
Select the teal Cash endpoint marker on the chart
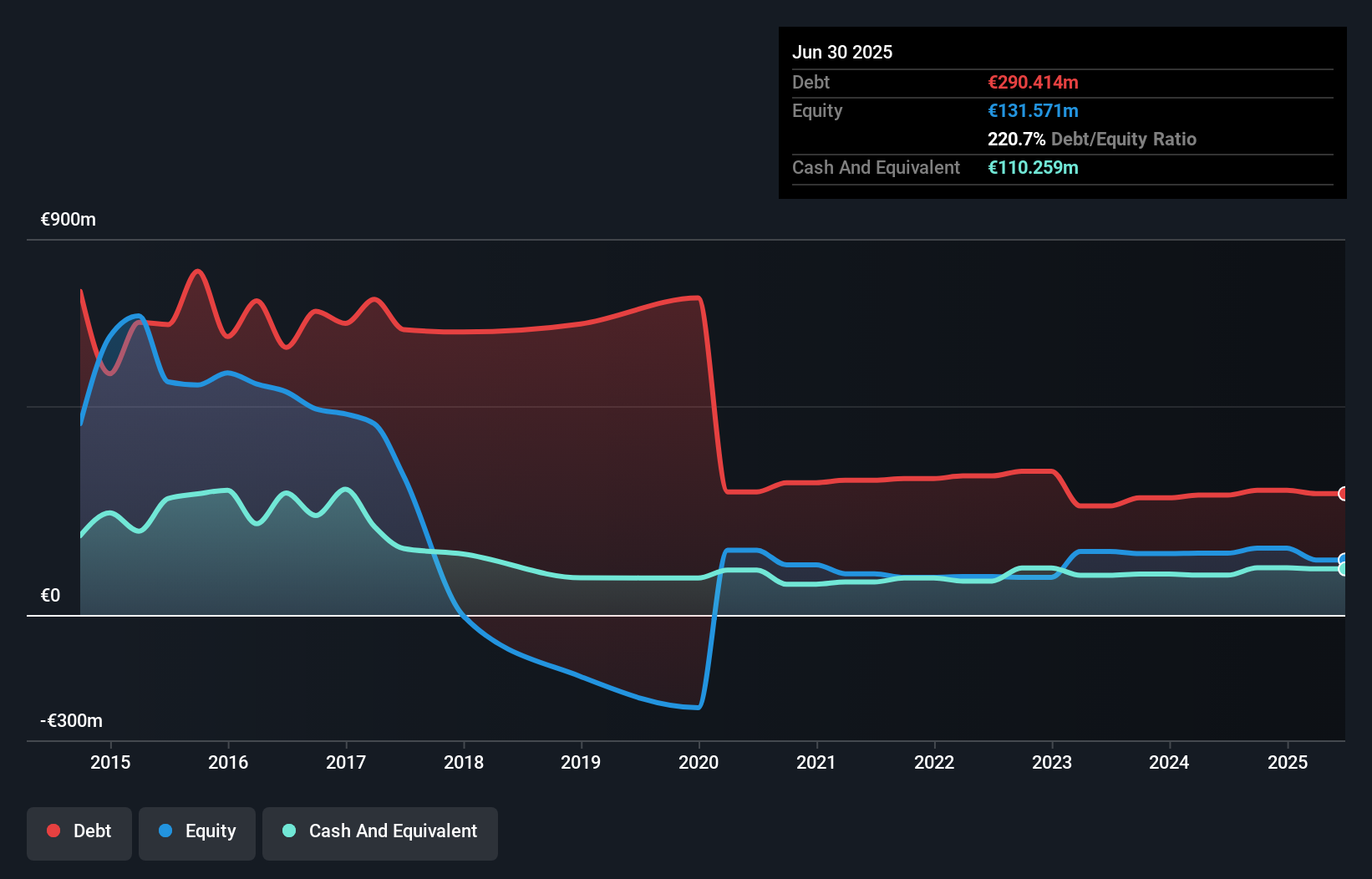pos(1344,568)
